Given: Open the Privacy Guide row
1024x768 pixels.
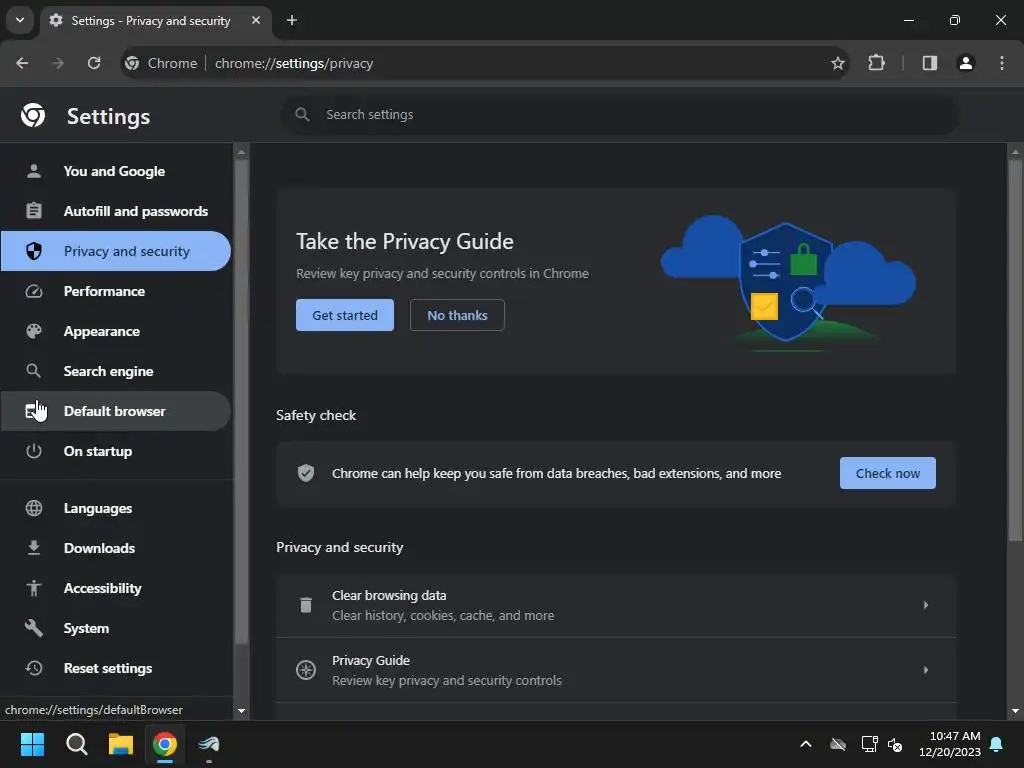Looking at the screenshot, I should pos(616,670).
